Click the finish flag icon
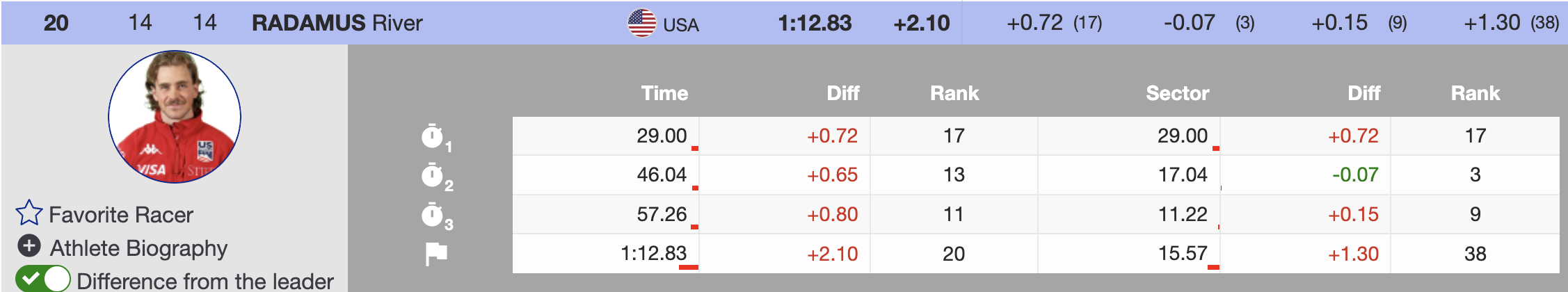The height and width of the screenshot is (292, 1568). (x=436, y=254)
